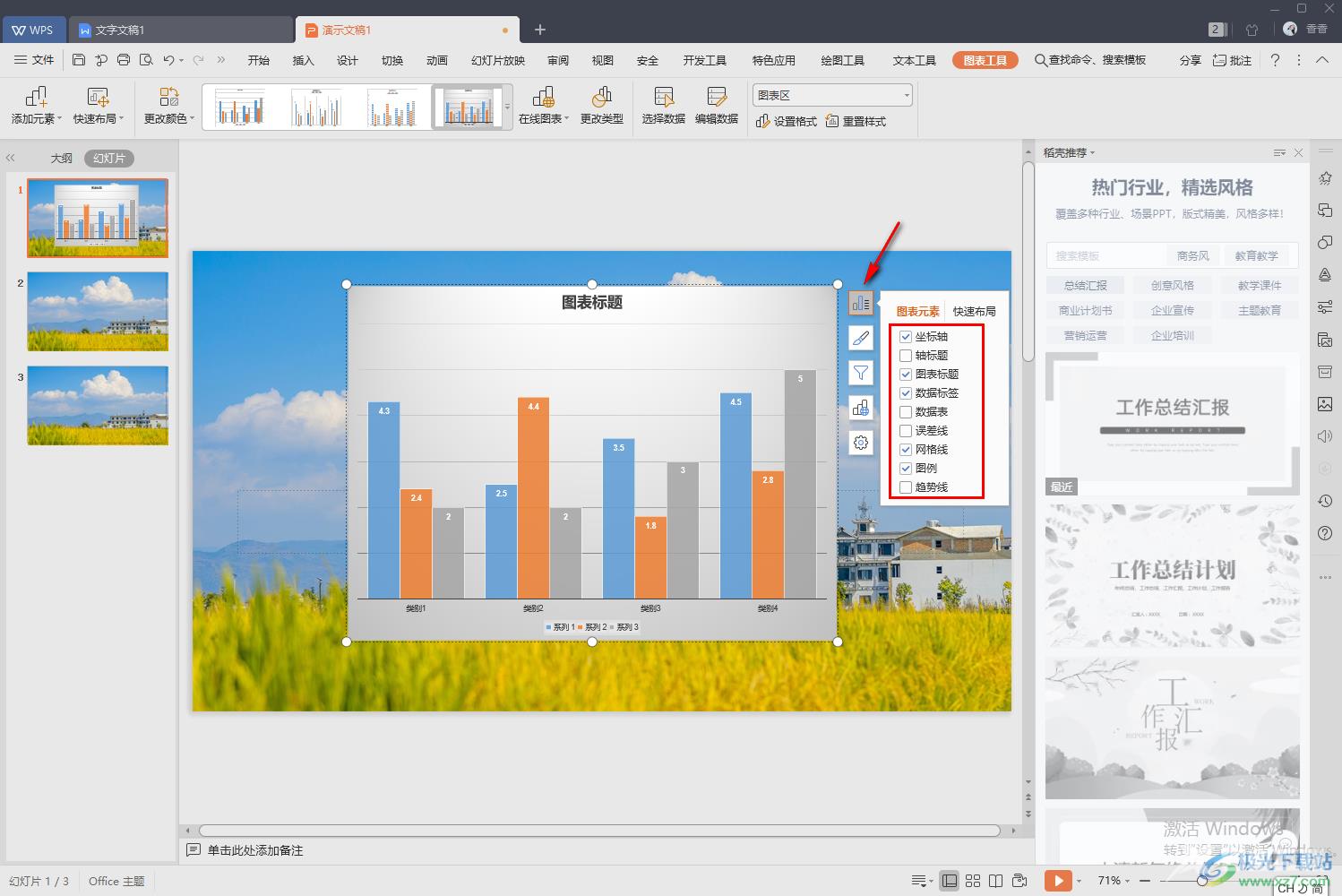Screen dimensions: 1342x896
Task: Uncheck the 网格线 checkbox
Action: coord(906,450)
